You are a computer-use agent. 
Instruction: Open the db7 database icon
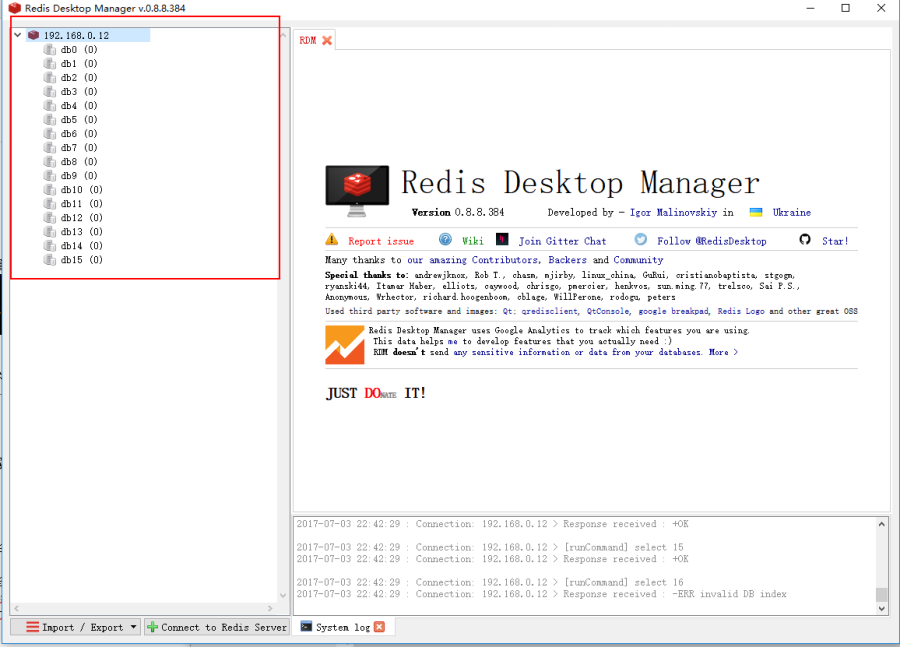click(50, 148)
